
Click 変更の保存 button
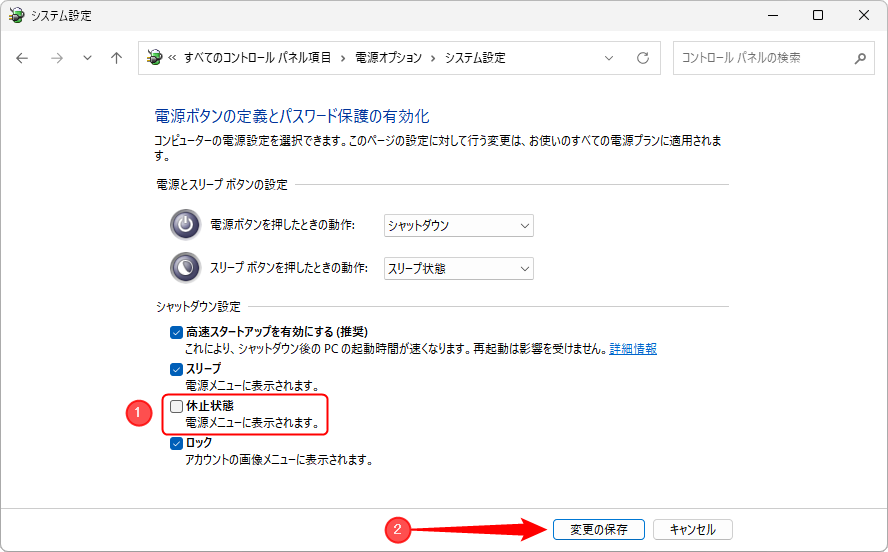pos(599,529)
